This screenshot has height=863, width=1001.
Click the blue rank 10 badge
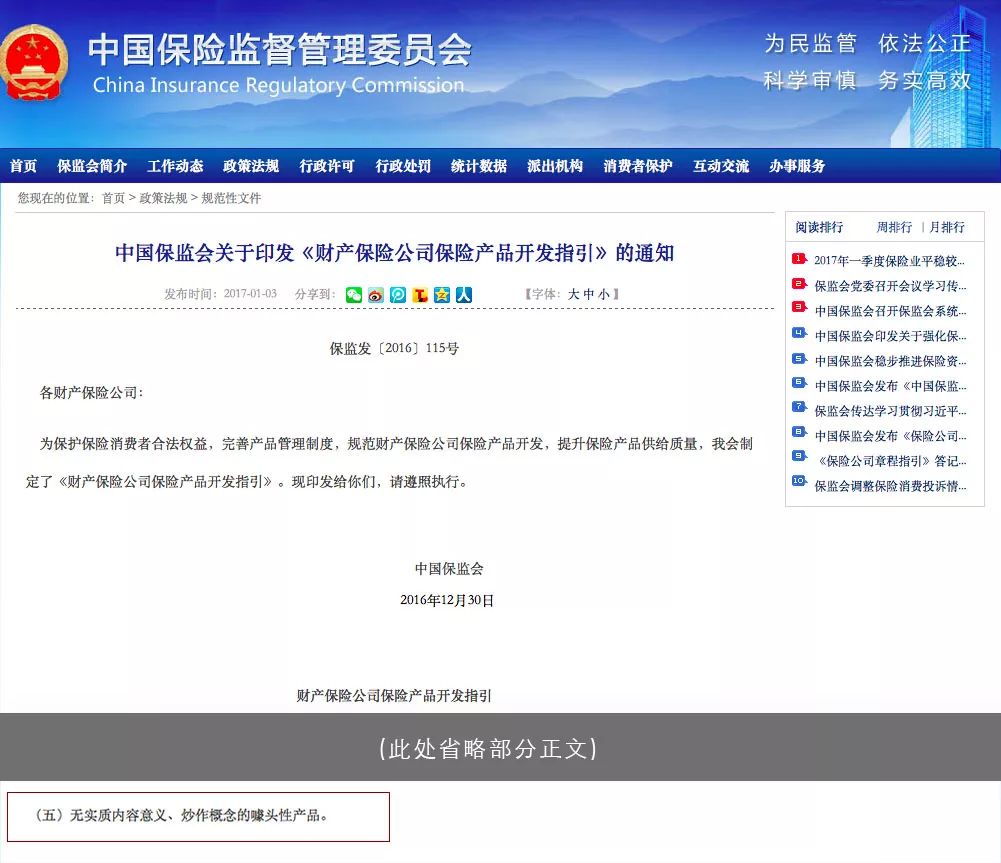pyautogui.click(x=799, y=483)
